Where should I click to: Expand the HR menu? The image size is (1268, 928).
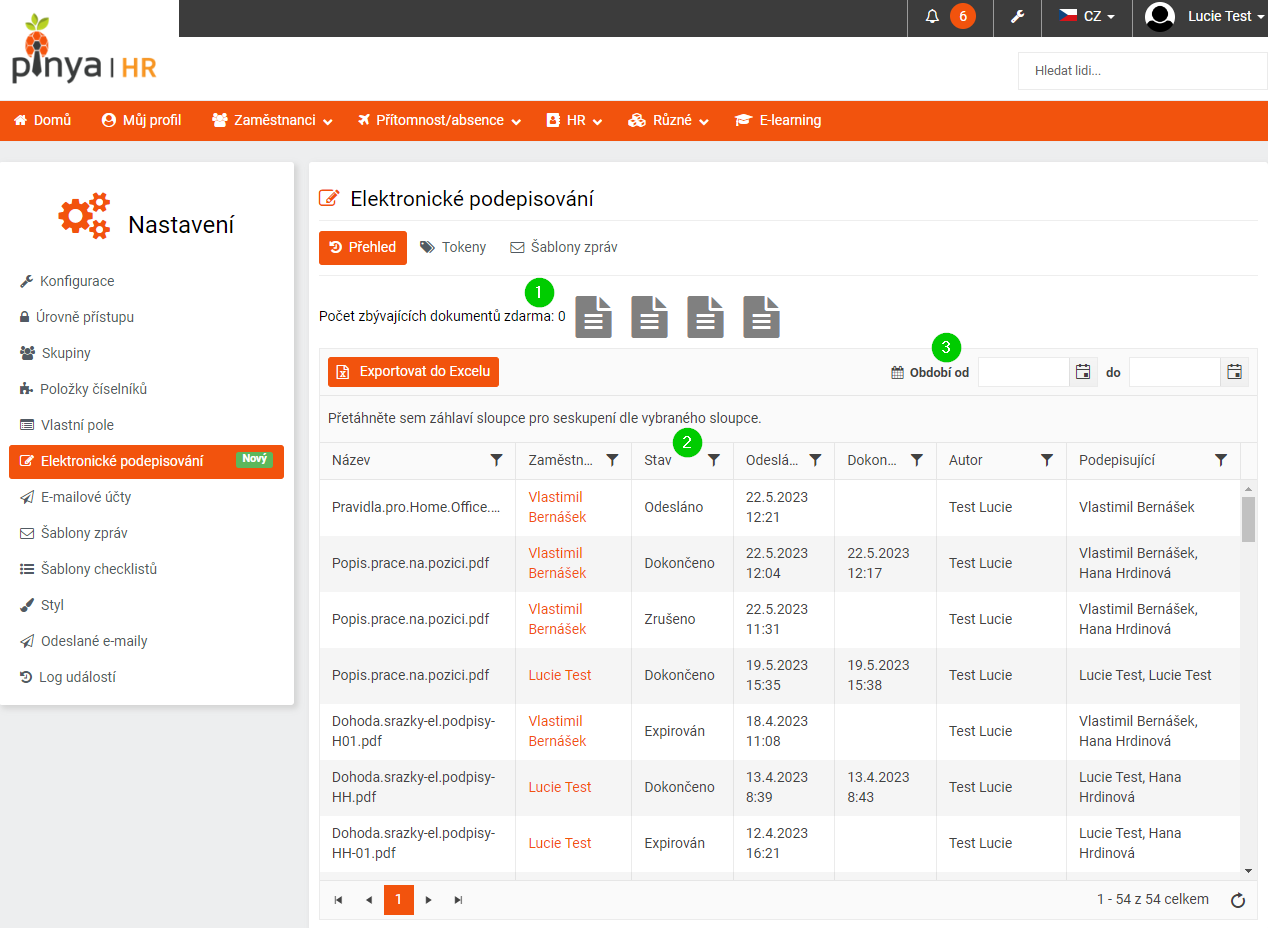[574, 120]
